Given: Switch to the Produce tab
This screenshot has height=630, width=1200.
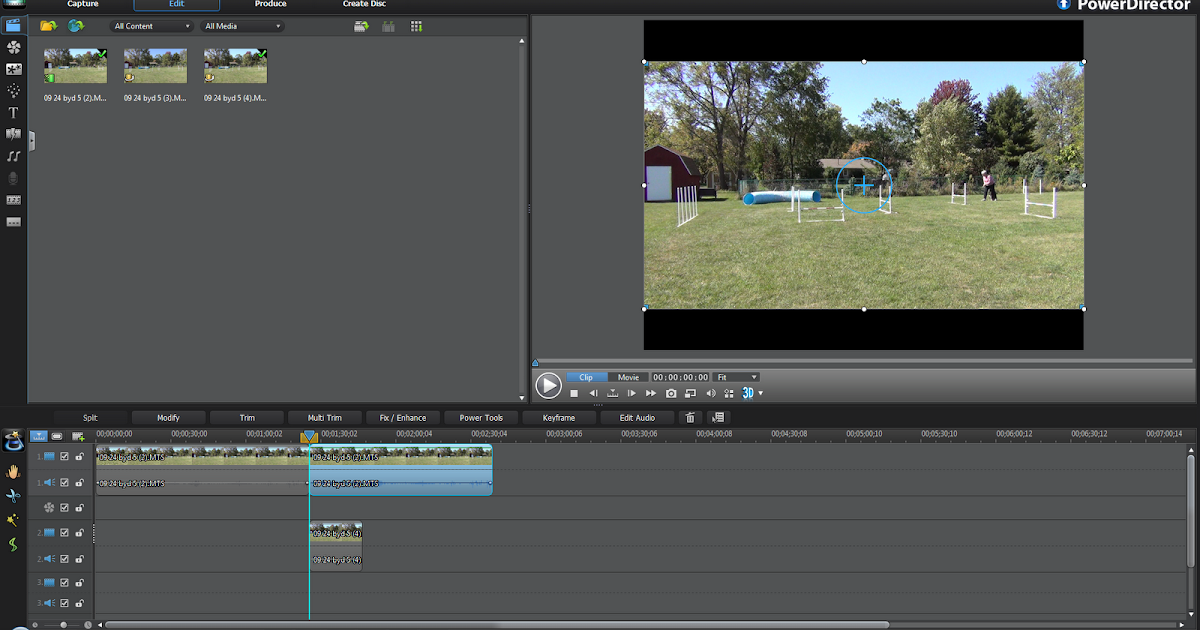Looking at the screenshot, I should click(270, 4).
